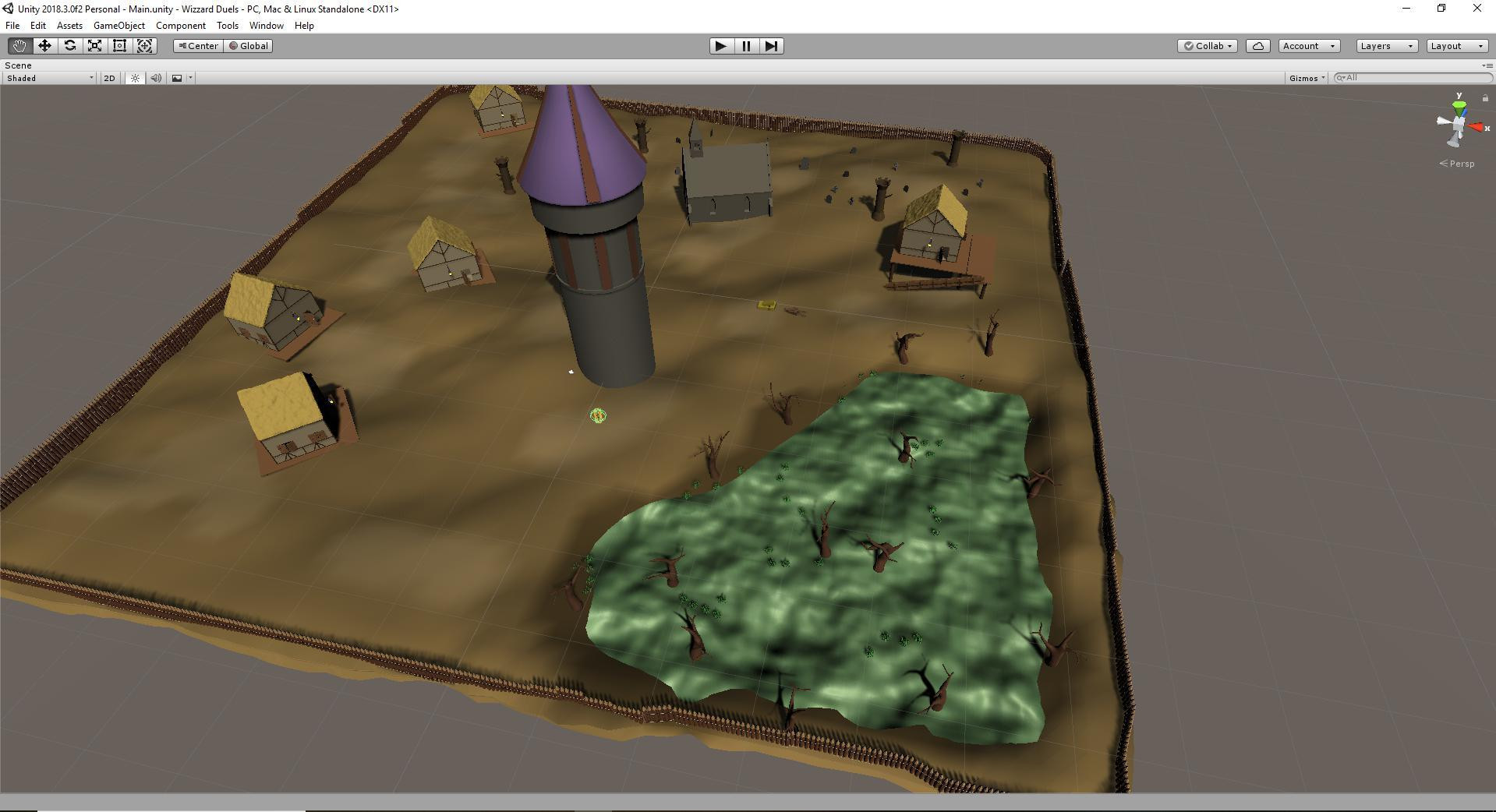The image size is (1496, 812).
Task: Toggle scene effects image button
Action: tap(177, 78)
